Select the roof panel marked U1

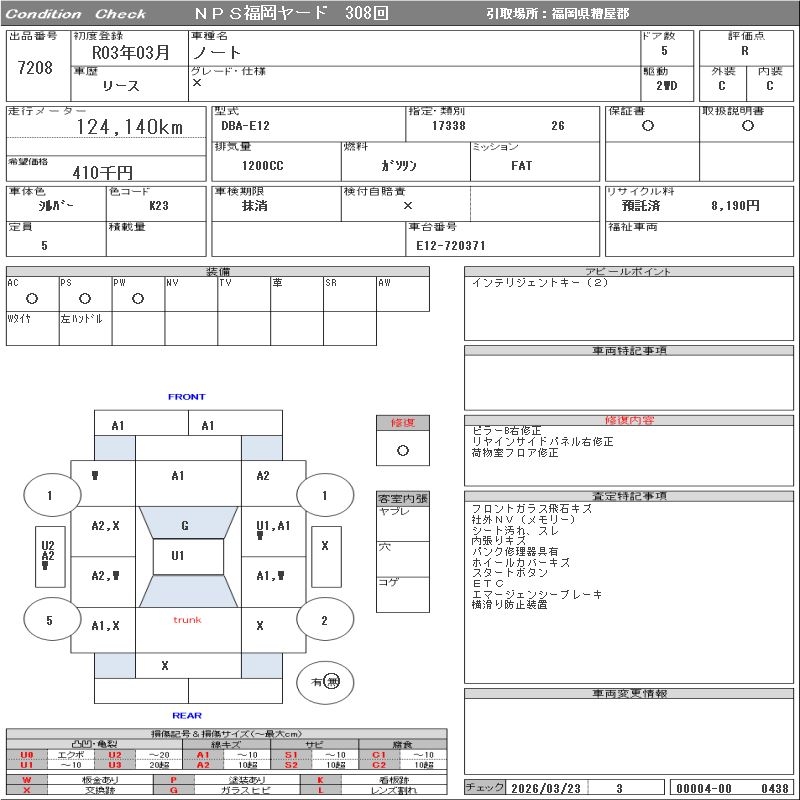(x=178, y=556)
